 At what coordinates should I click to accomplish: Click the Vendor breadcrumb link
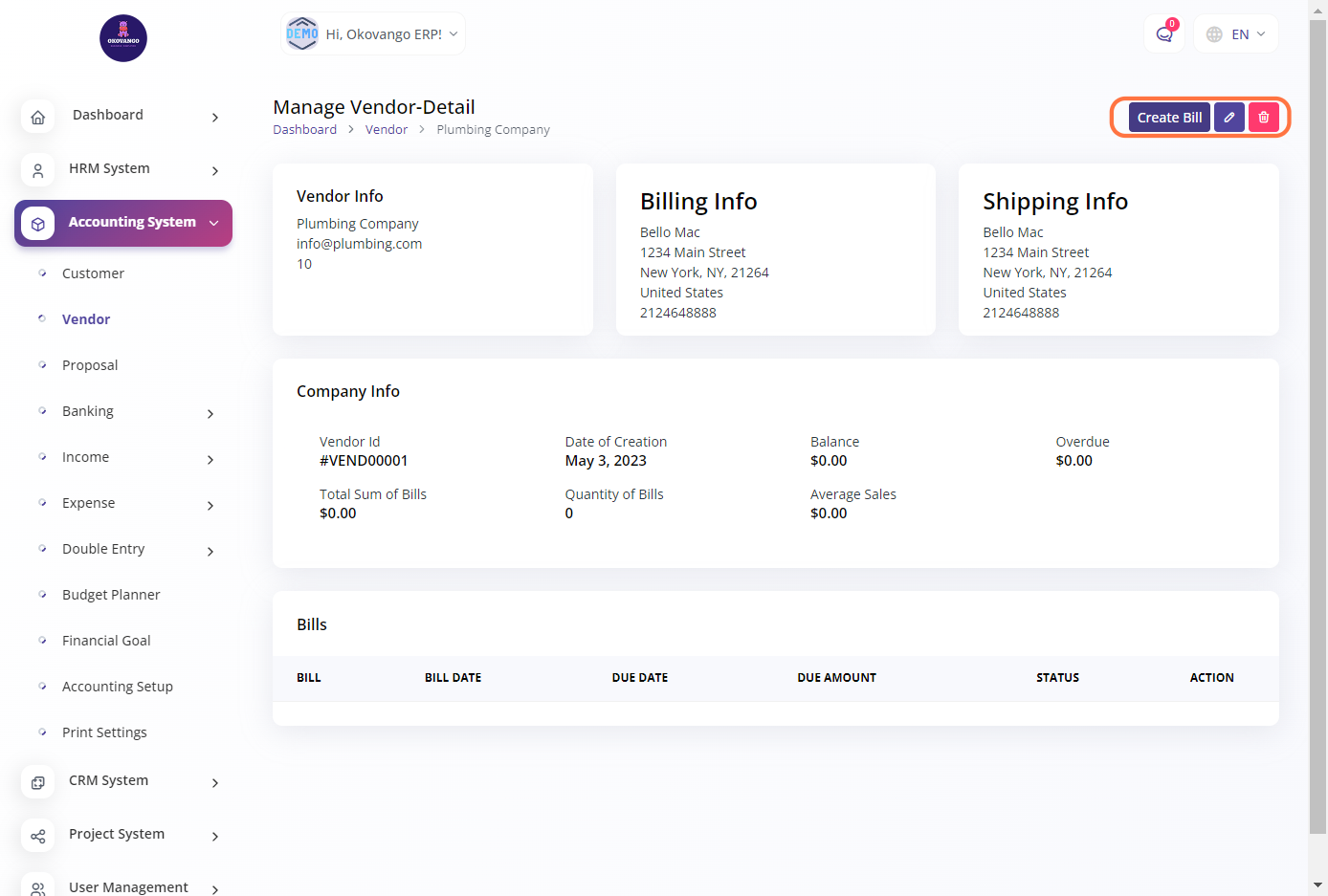(387, 130)
